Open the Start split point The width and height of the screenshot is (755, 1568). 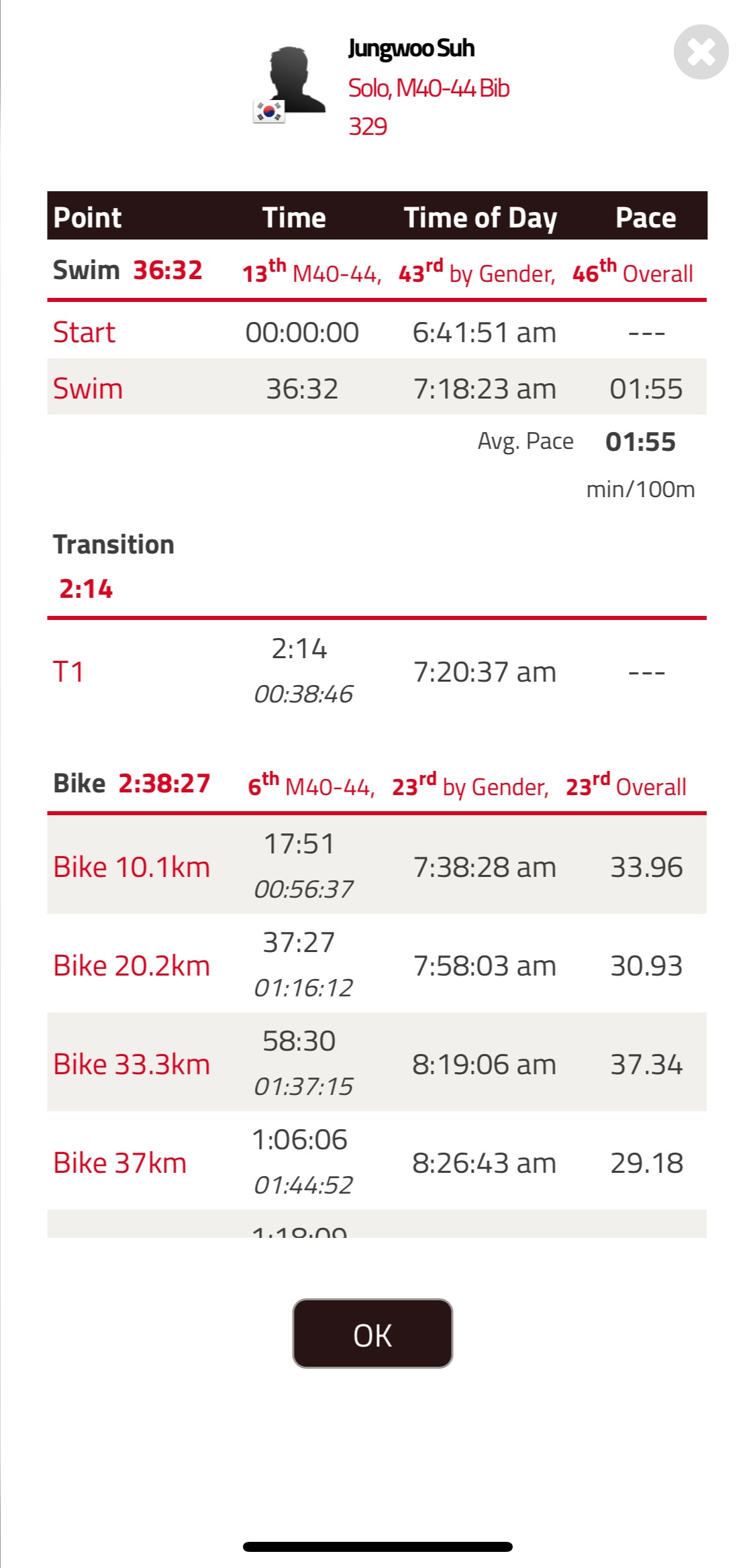[84, 332]
